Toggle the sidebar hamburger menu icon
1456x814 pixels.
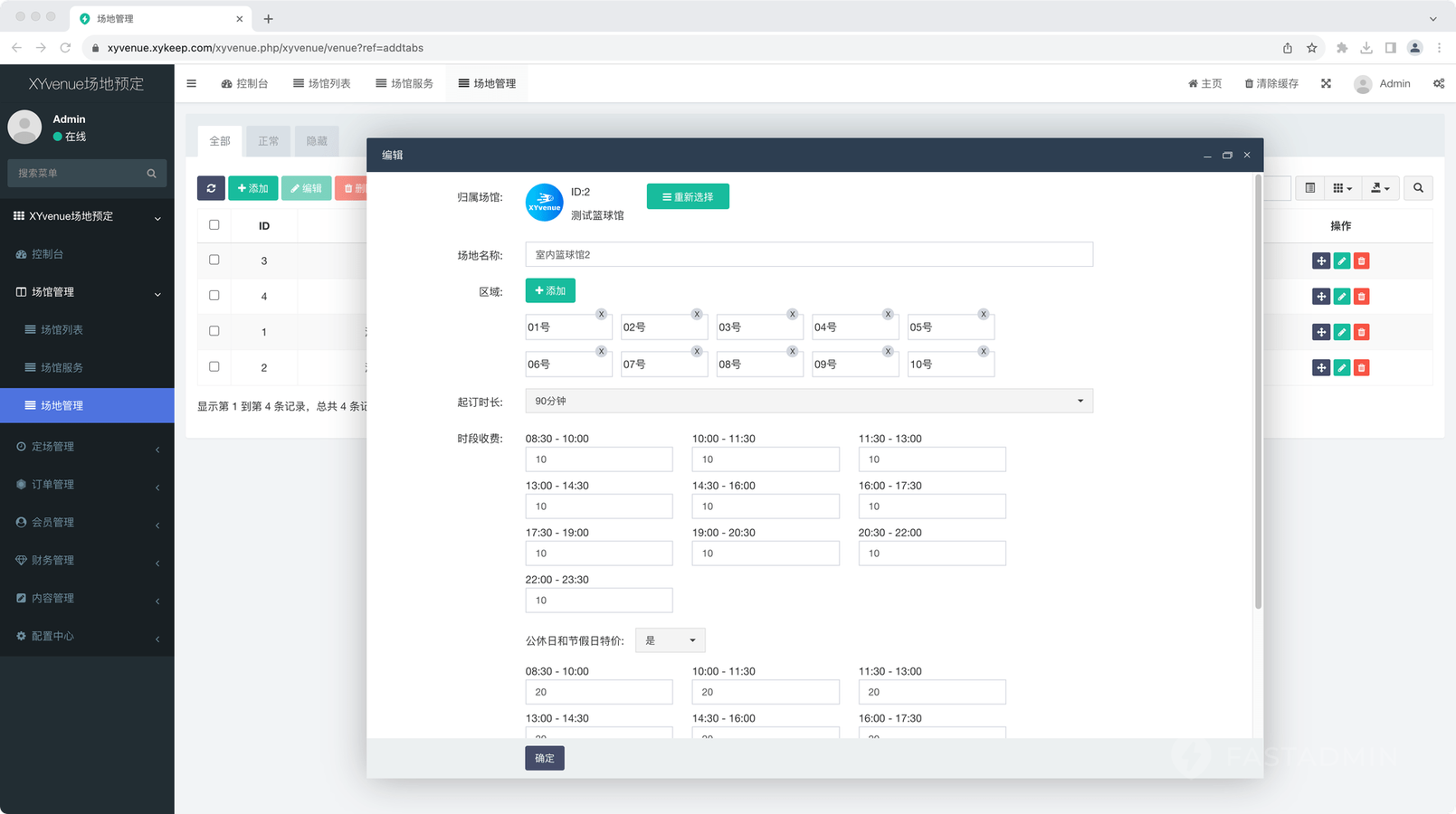coord(192,83)
